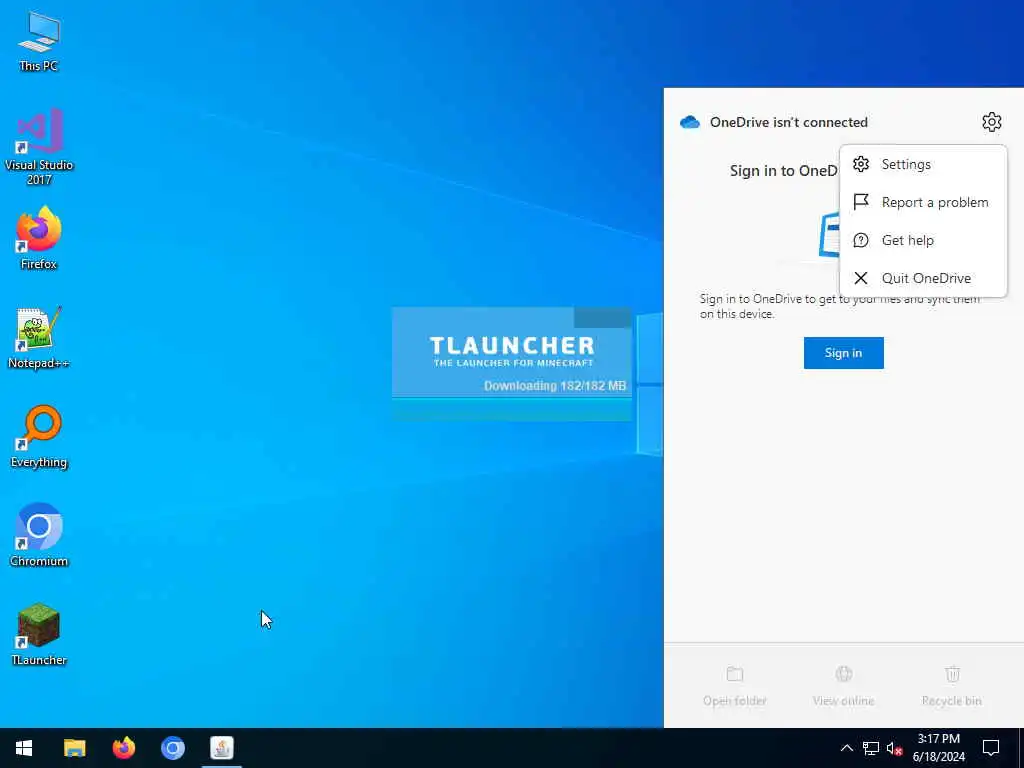Viewport: 1024px width, 768px height.
Task: Show hidden system tray icons
Action: [846, 748]
